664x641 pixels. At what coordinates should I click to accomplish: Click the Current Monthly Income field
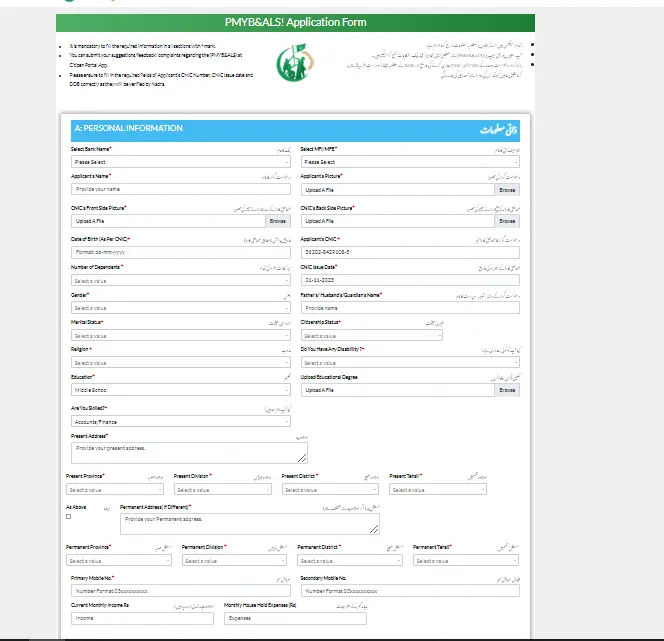click(x=142, y=618)
